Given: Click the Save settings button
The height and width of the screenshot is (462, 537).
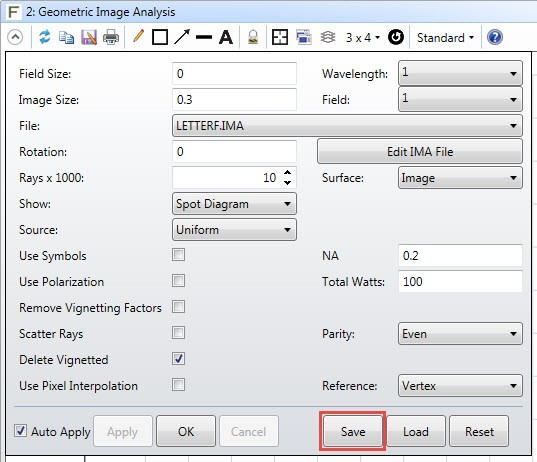Looking at the screenshot, I should [353, 431].
